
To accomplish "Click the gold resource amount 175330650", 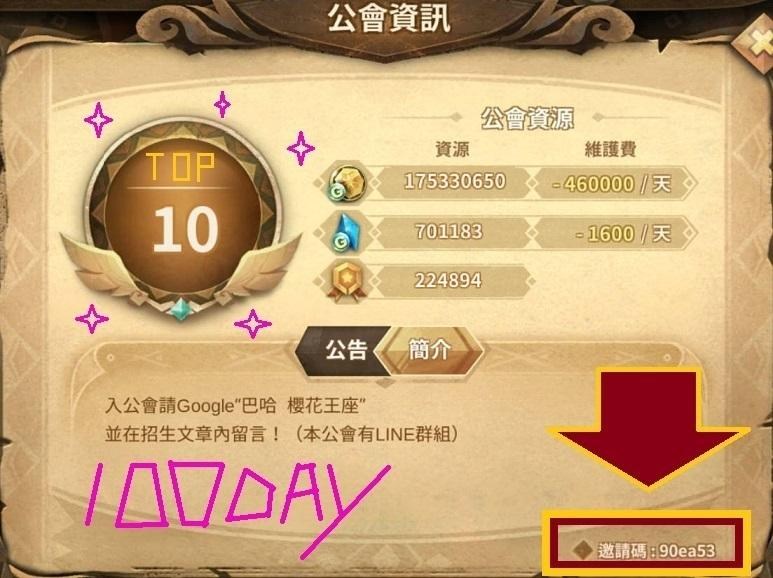I will pyautogui.click(x=455, y=181).
